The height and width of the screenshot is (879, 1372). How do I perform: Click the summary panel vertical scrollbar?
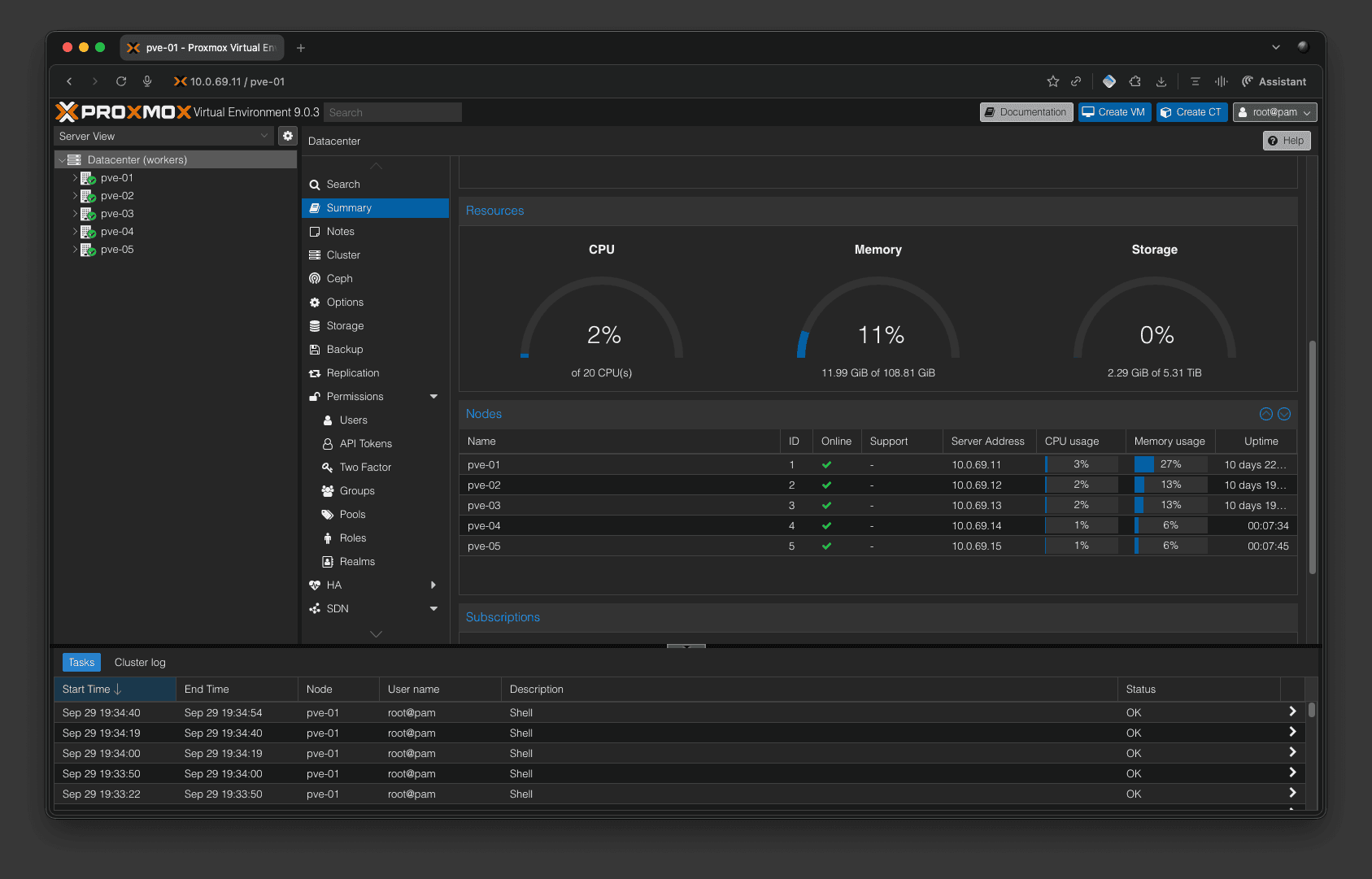click(x=1312, y=457)
